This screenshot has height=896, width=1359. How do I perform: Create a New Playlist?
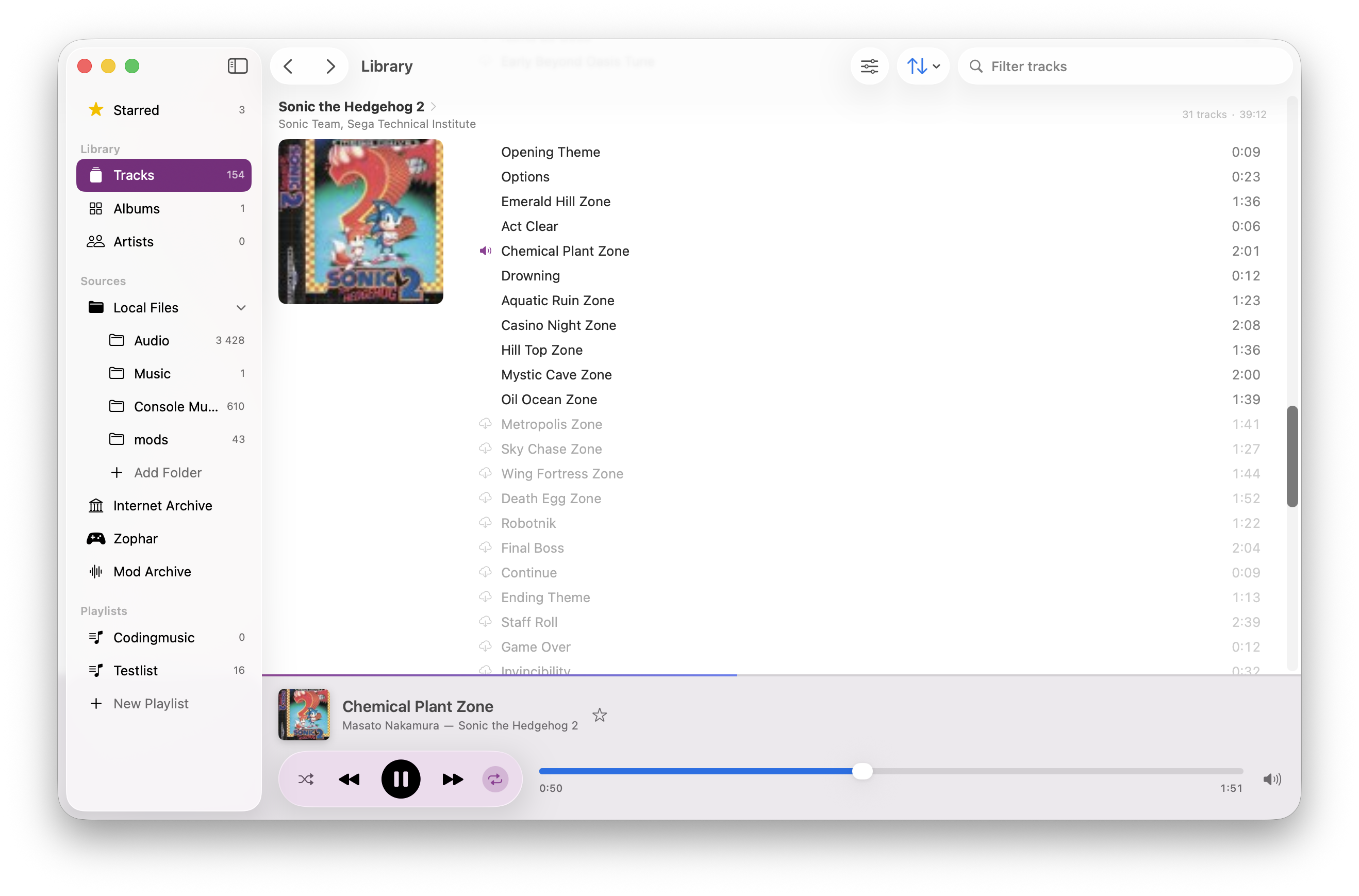point(151,703)
